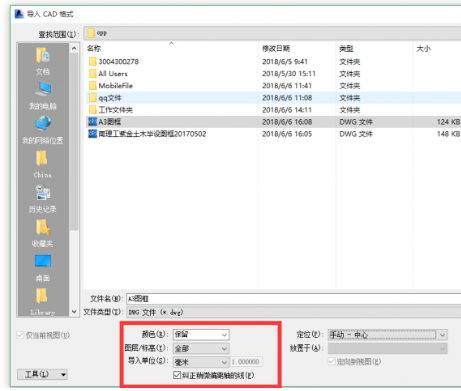Screen dimensions: 461x391
Task: Open 桌面 desktop shortcut in the sidebar
Action: click(x=43, y=268)
